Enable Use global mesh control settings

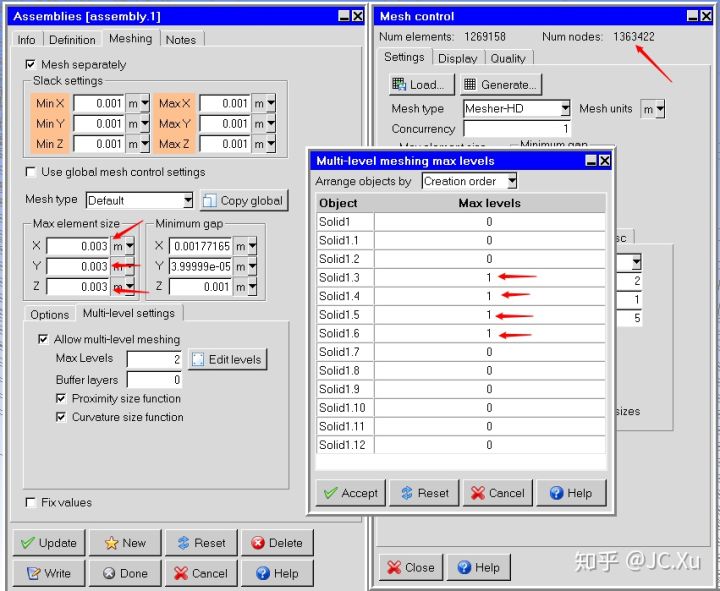(30, 172)
